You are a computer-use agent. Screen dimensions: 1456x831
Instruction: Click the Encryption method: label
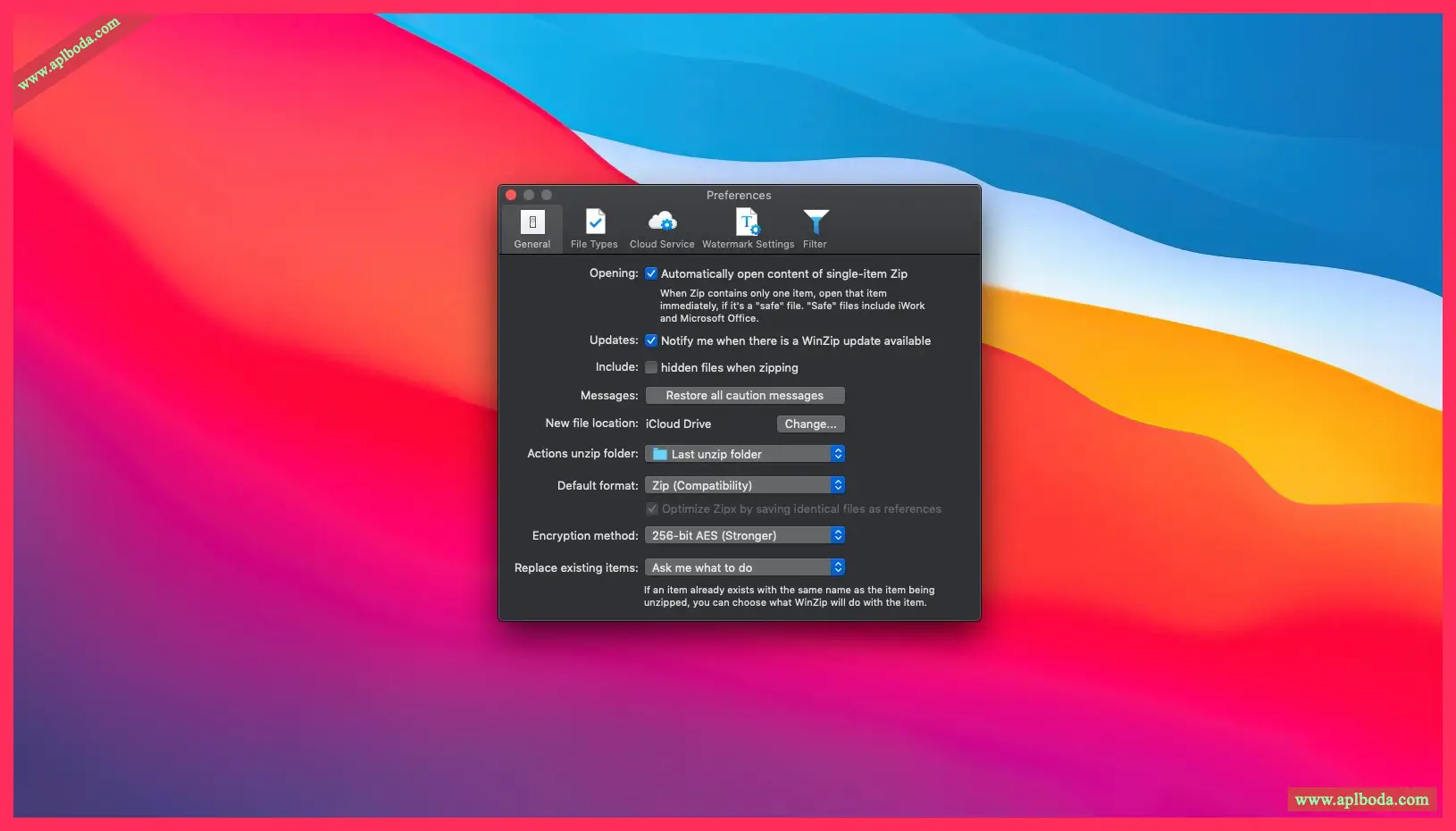tap(585, 536)
